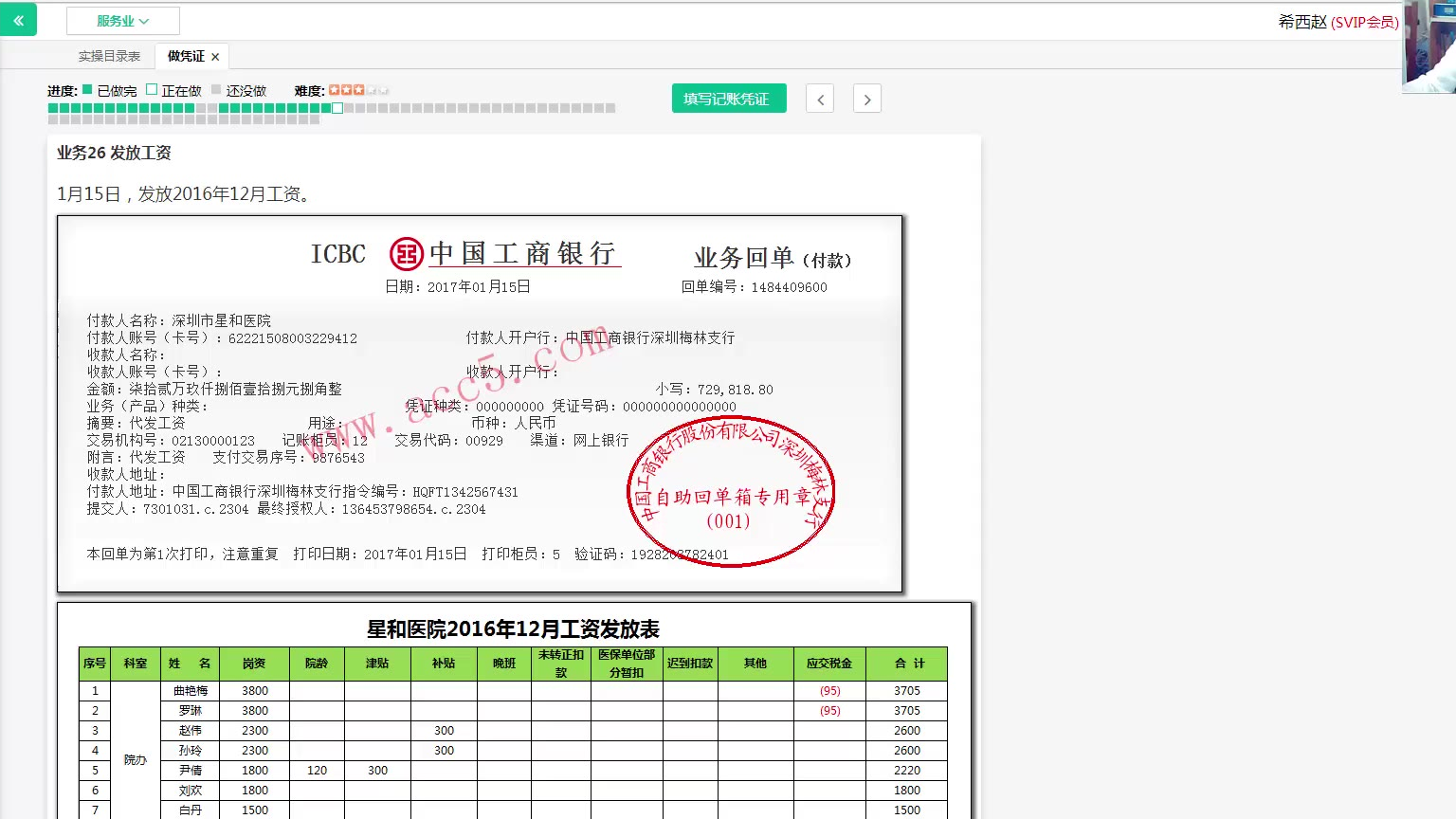Click the first difficulty star
The height and width of the screenshot is (819, 1456).
[x=334, y=90]
